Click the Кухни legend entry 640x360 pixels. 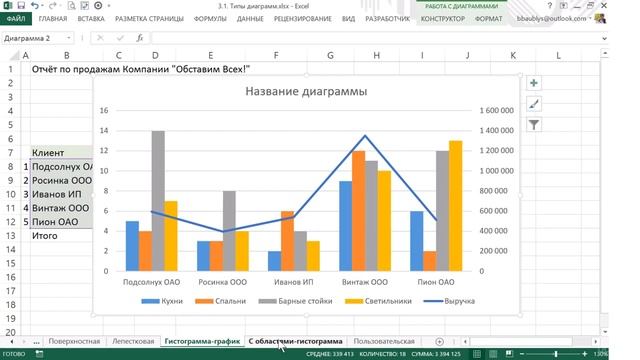coord(162,301)
